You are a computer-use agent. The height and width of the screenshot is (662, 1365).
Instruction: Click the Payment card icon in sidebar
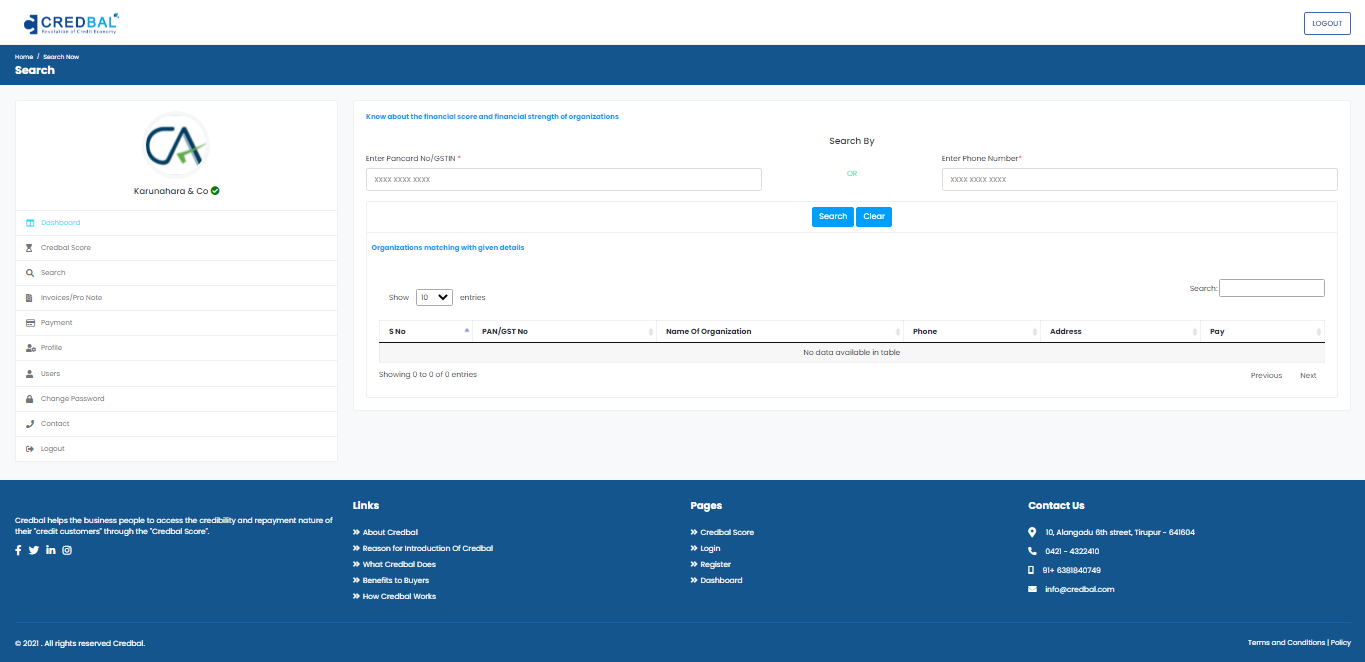point(30,323)
